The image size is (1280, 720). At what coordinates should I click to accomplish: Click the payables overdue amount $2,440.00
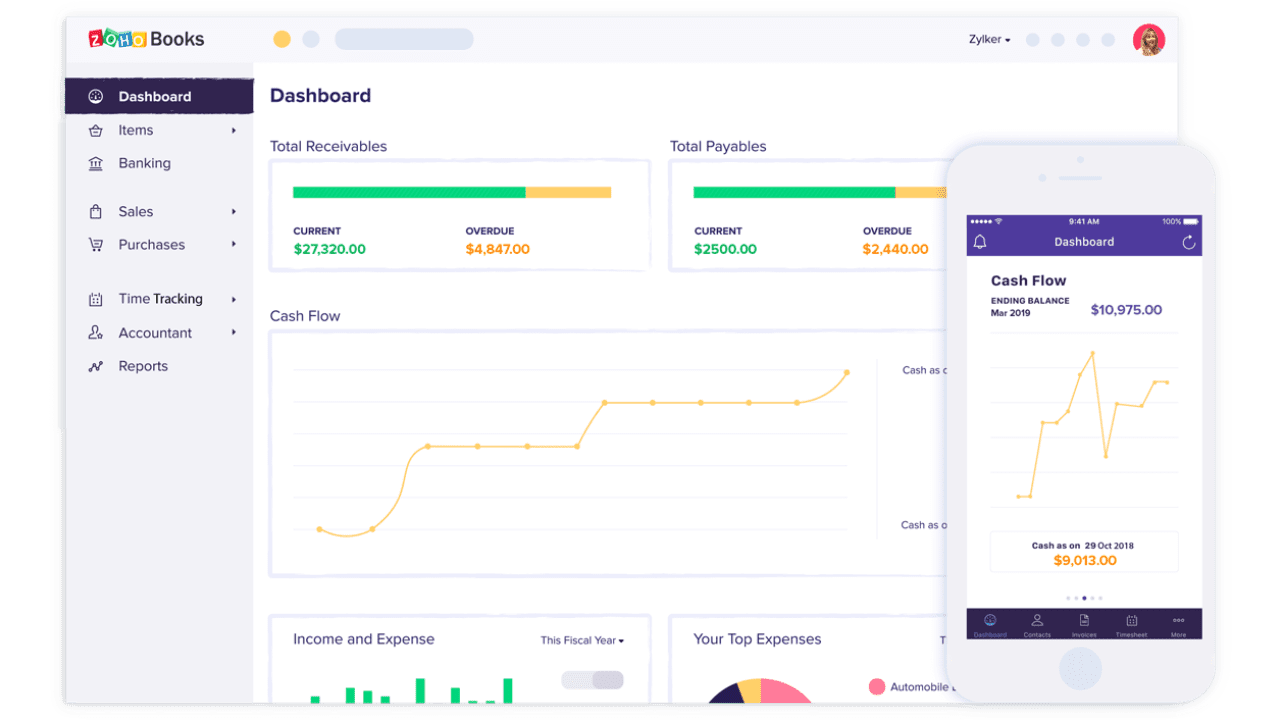pyautogui.click(x=895, y=249)
